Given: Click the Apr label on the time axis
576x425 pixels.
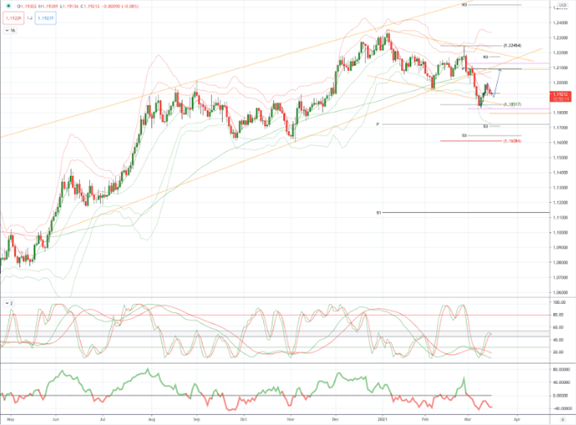Looking at the screenshot, I should point(516,419).
